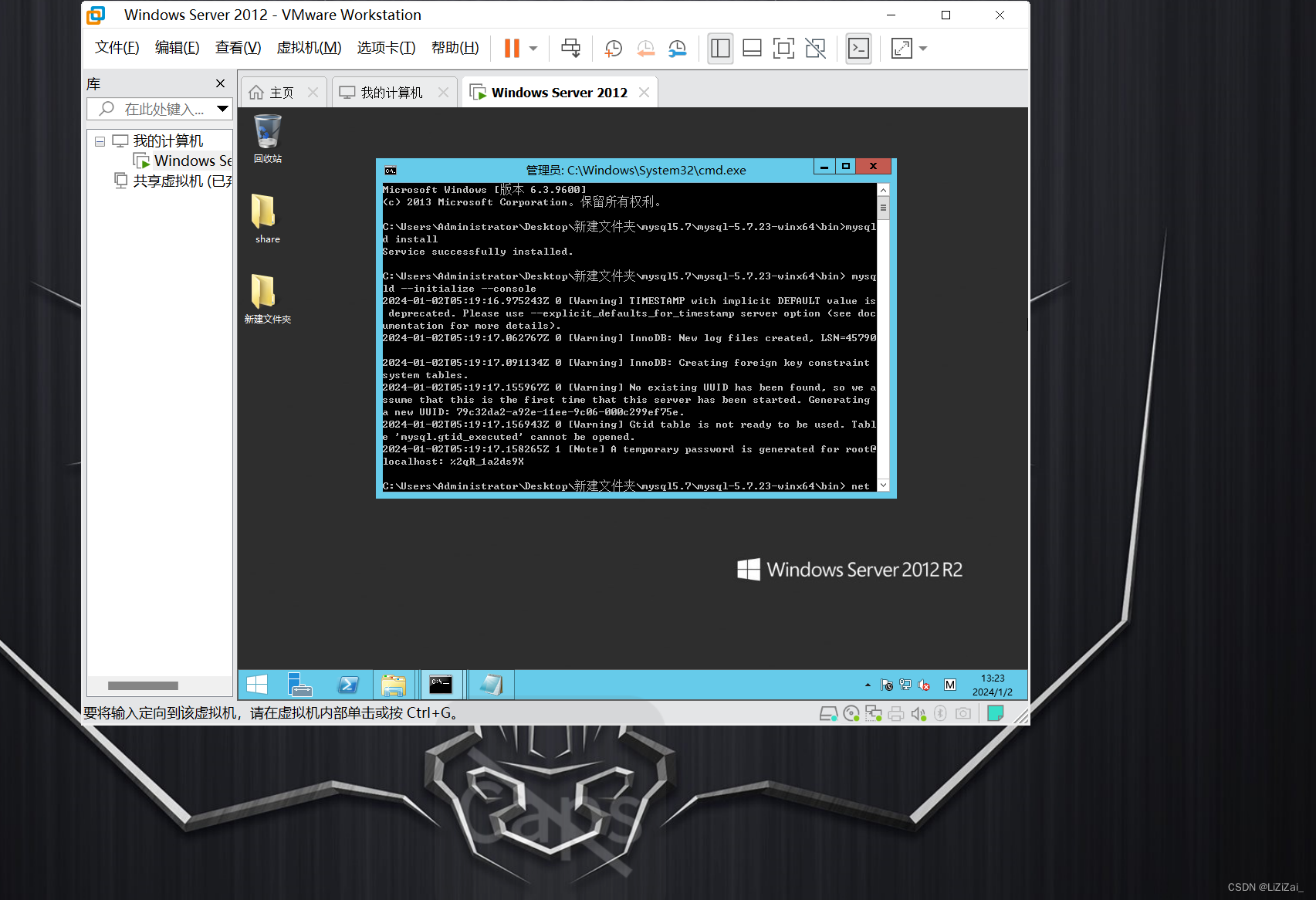Minimize the cmd.exe window
Viewport: 1316px width, 900px height.
824,166
